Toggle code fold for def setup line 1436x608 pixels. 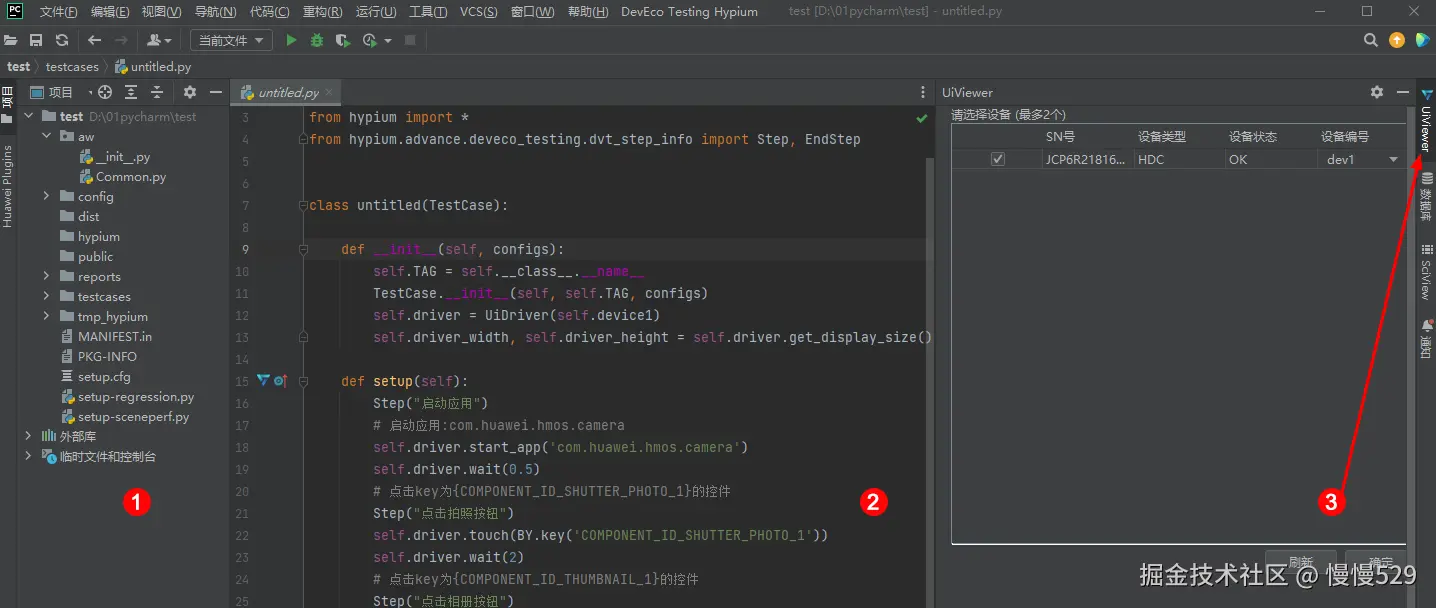[302, 382]
